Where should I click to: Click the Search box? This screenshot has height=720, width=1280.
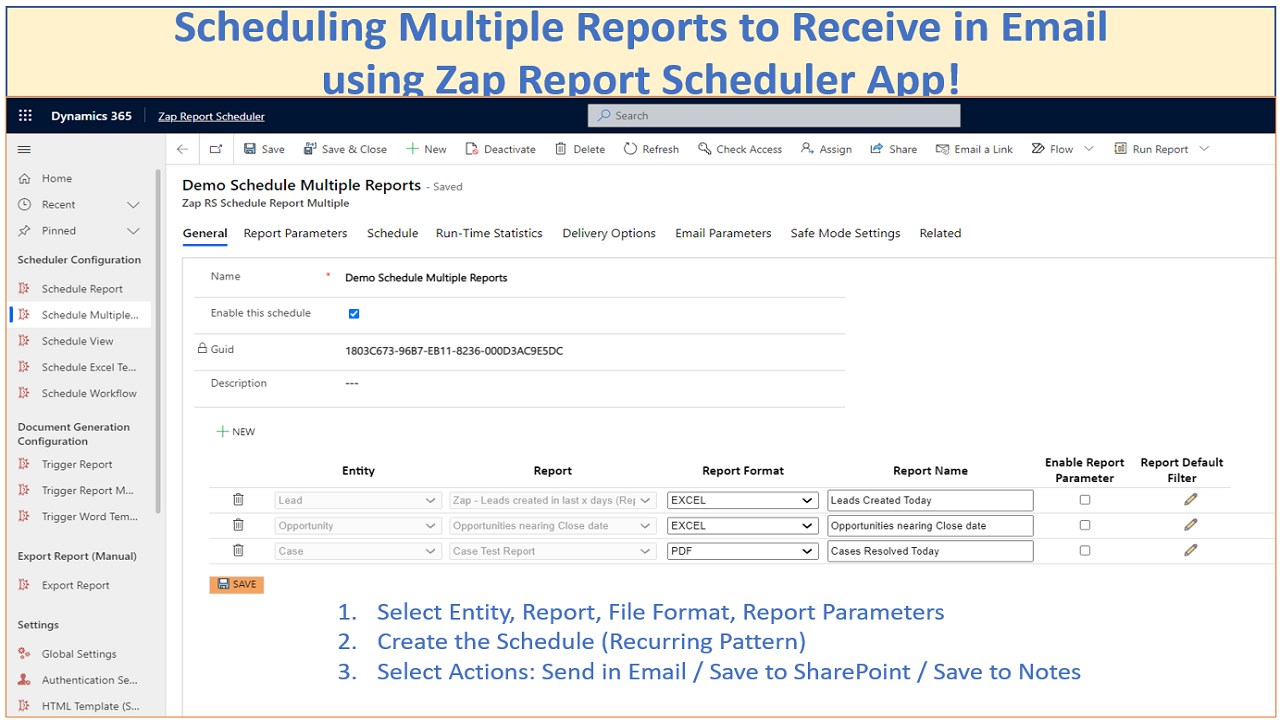click(x=774, y=116)
